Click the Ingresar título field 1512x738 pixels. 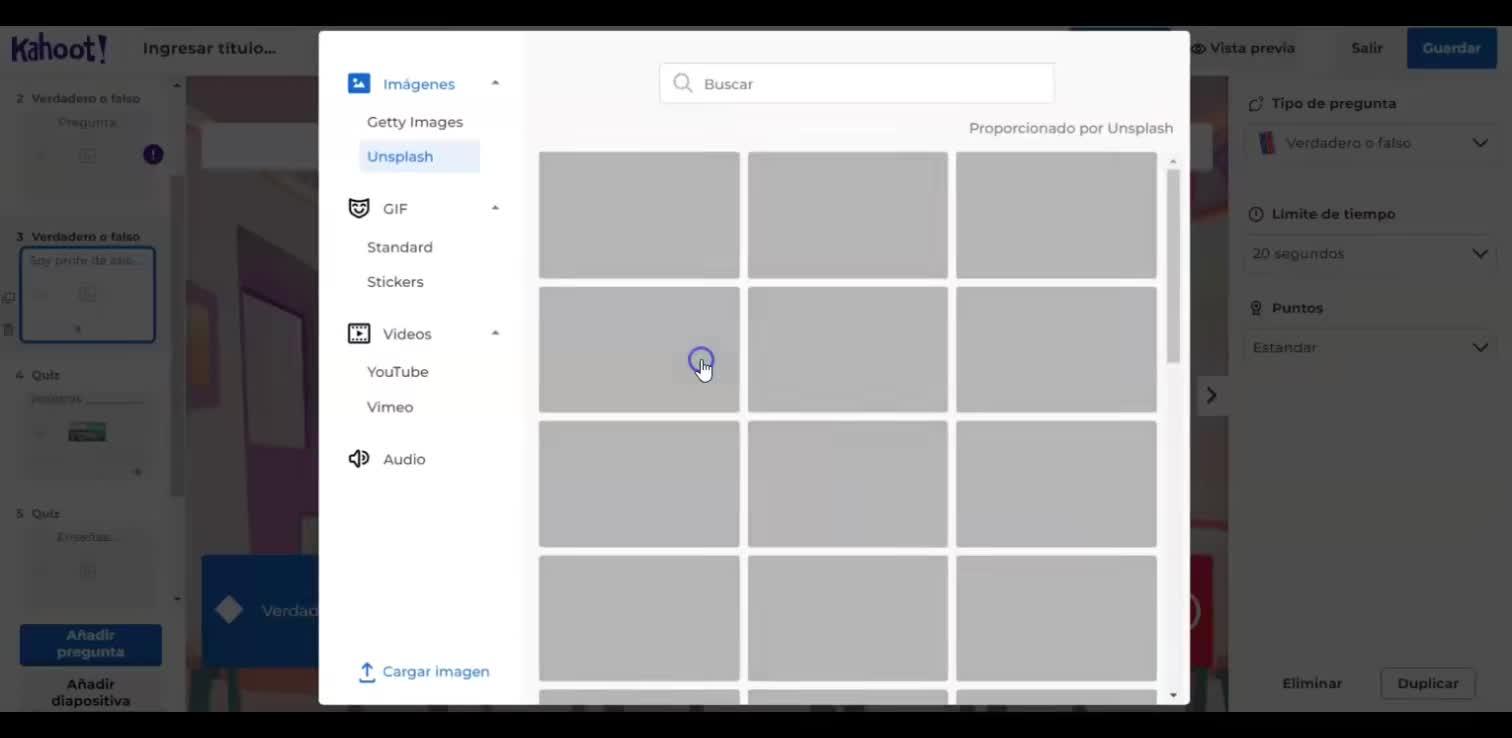coord(209,48)
